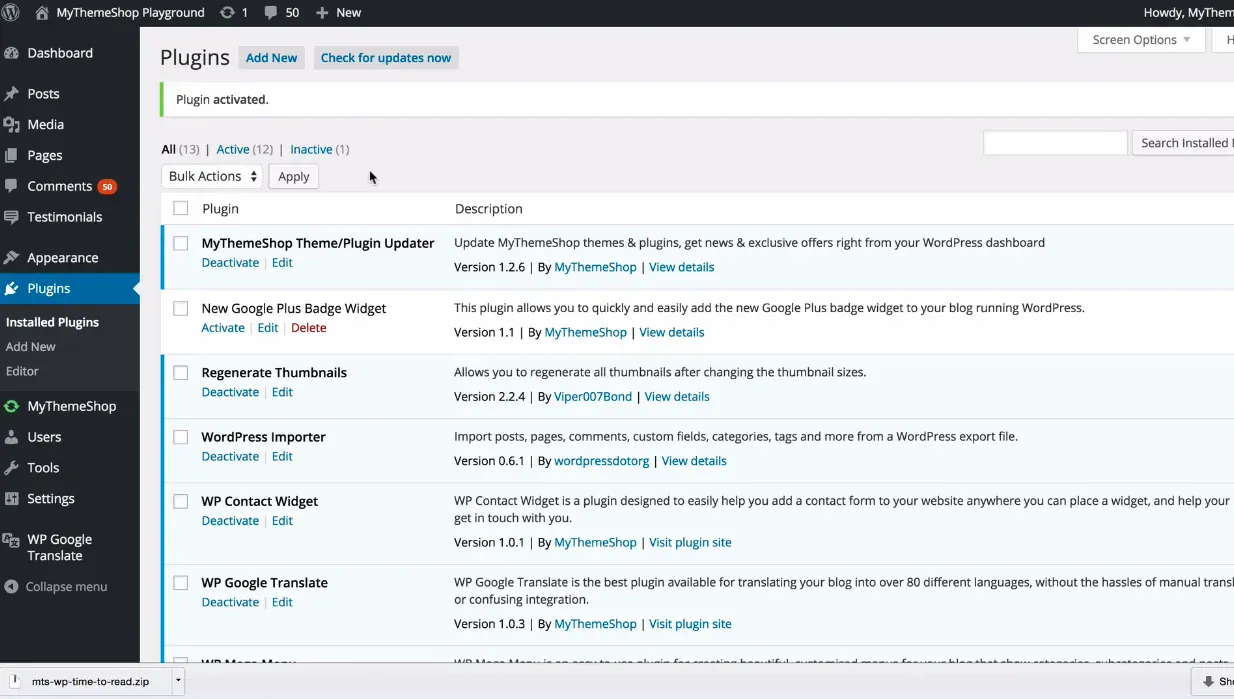The width and height of the screenshot is (1234, 699).
Task: Filter plugins by Inactive
Action: tap(311, 149)
